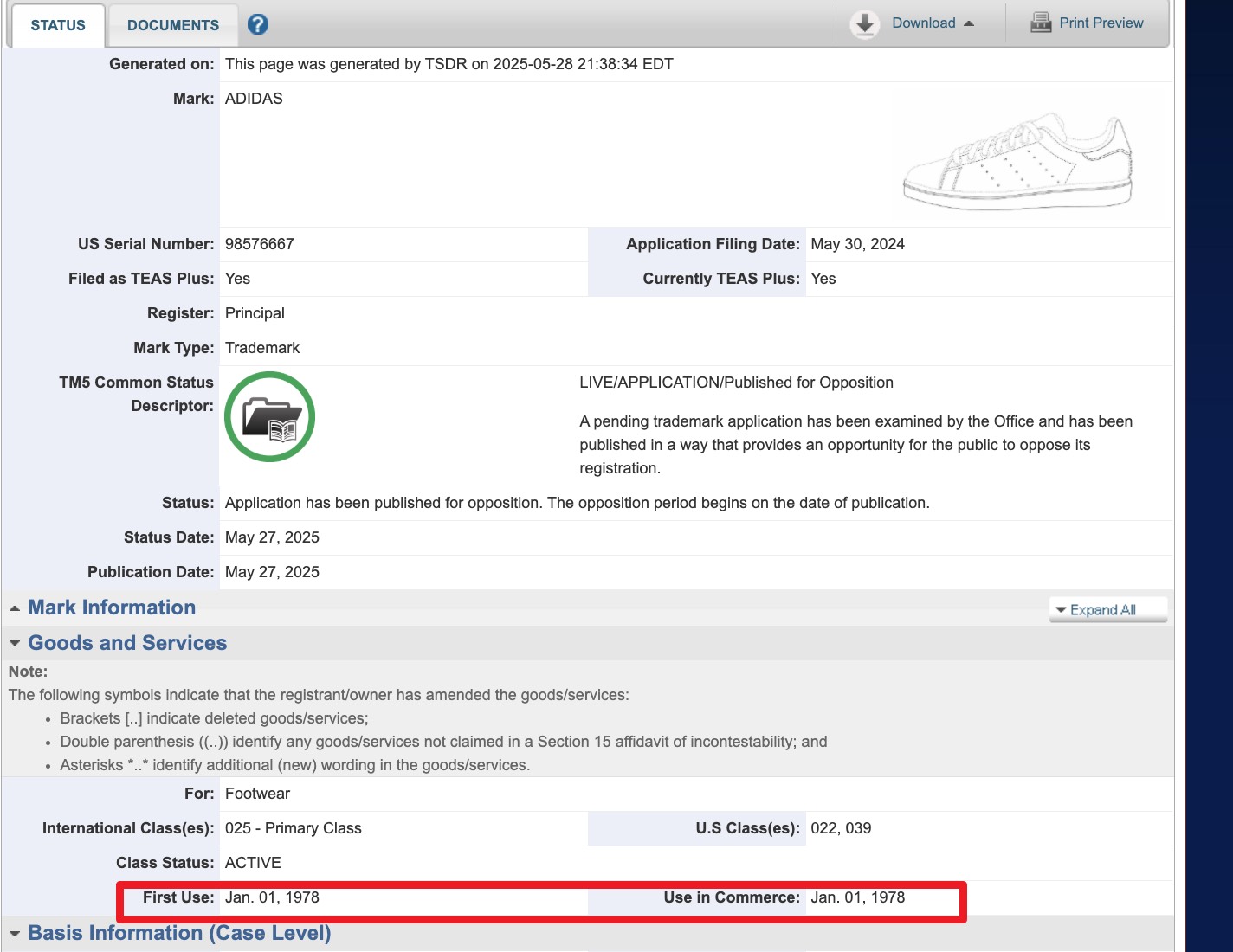Click the Download arrow icon
The image size is (1233, 952).
pyautogui.click(x=864, y=24)
